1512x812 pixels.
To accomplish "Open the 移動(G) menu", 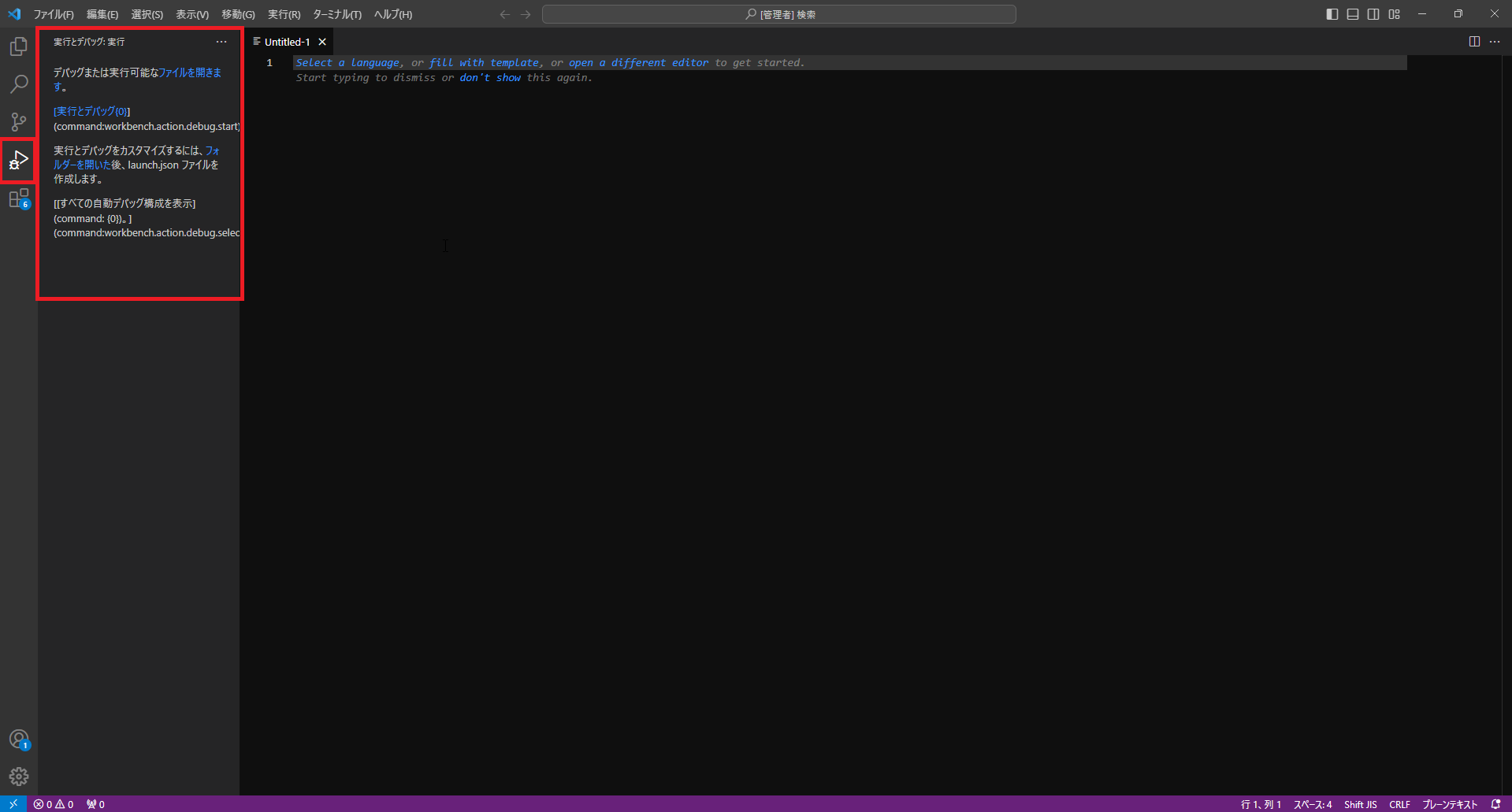I will click(238, 14).
